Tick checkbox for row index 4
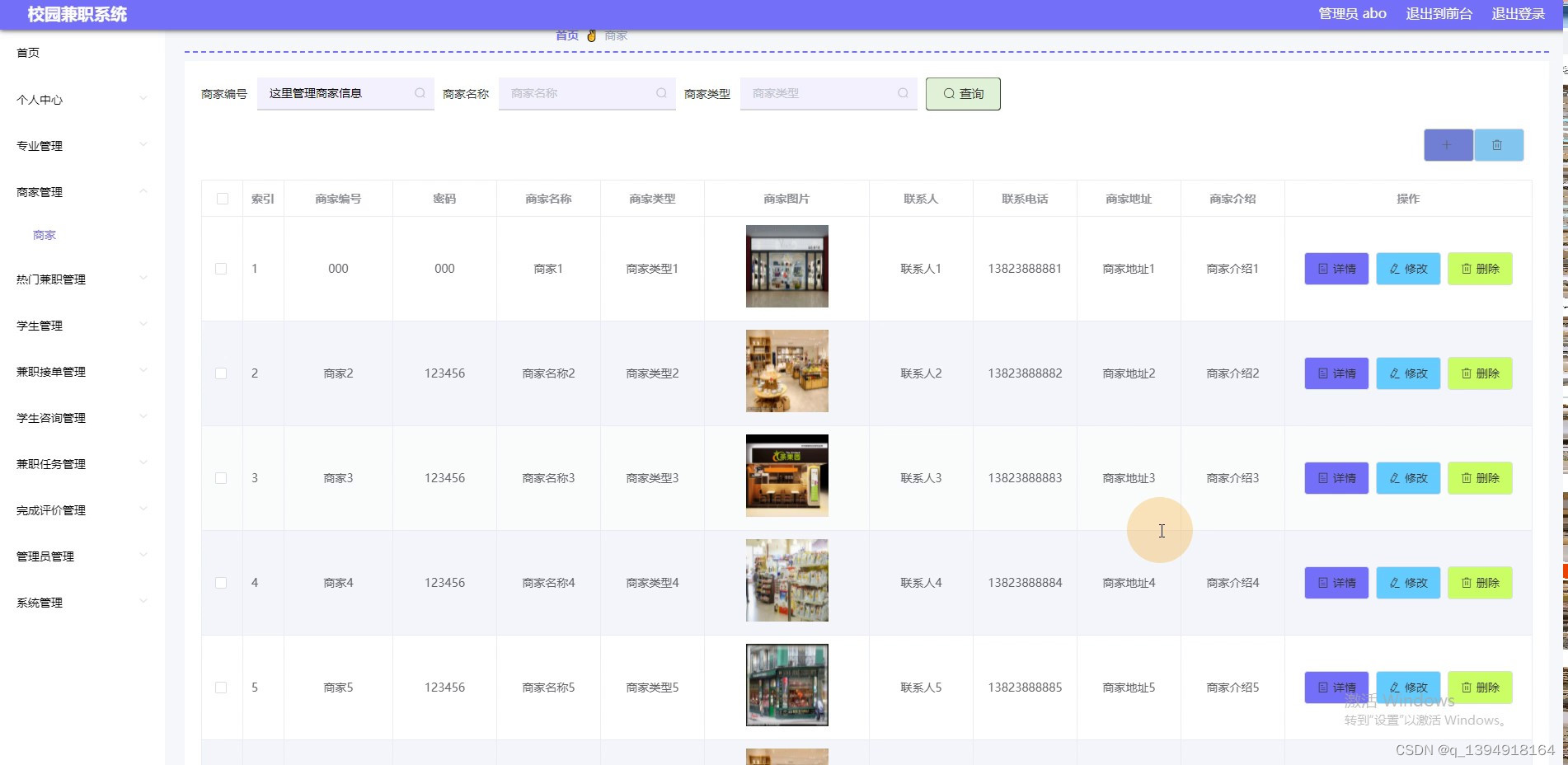Screen dimensions: 1568x765 click(221, 583)
